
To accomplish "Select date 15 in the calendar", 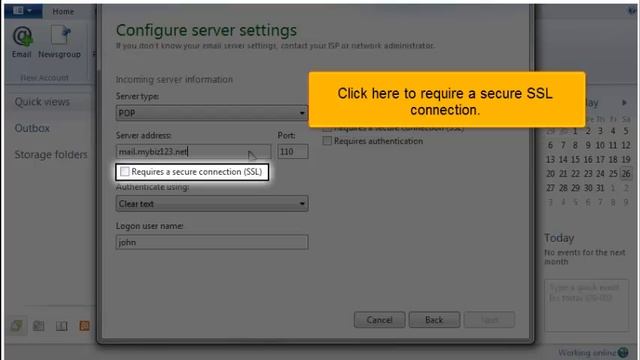I will click(575, 159).
